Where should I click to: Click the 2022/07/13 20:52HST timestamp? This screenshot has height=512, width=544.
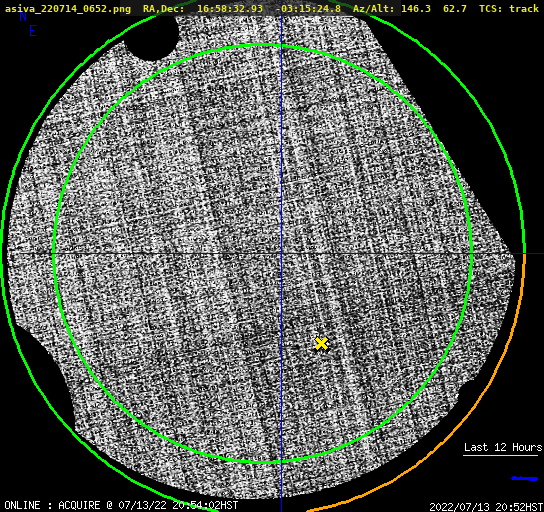[486, 507]
